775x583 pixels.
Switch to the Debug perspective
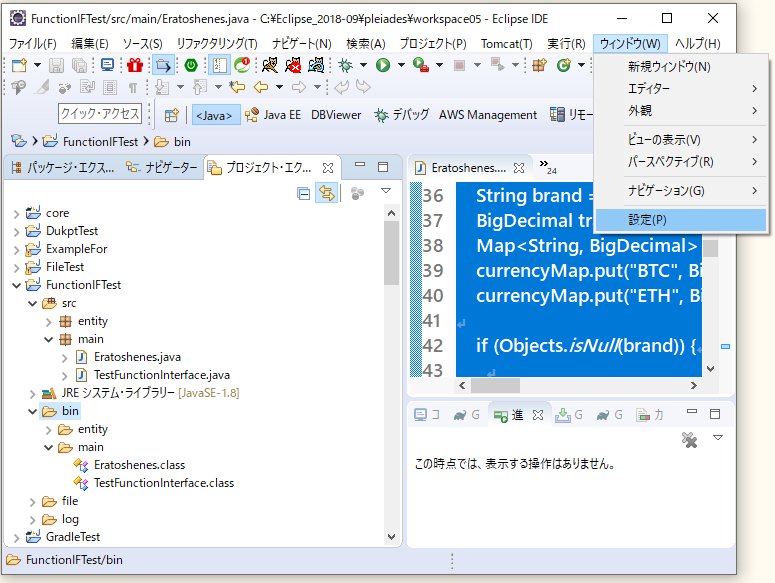pos(402,115)
